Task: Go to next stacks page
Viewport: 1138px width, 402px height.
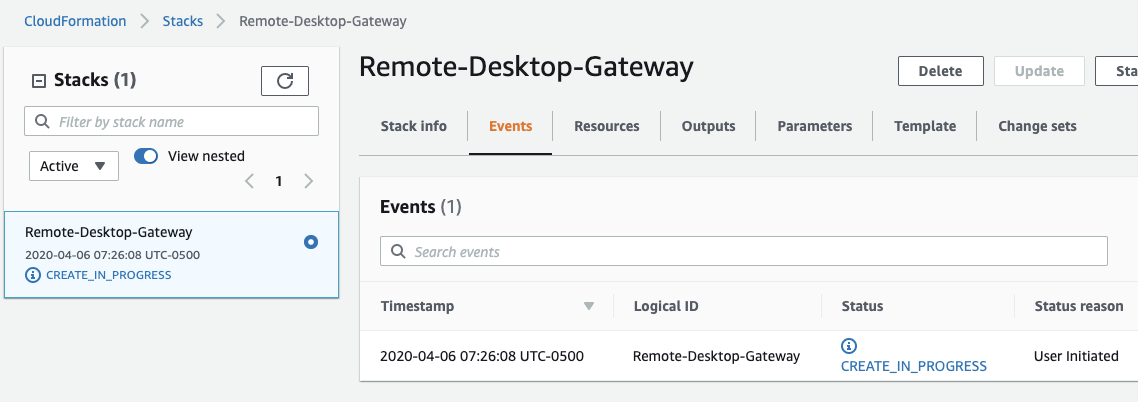Action: pyautogui.click(x=308, y=181)
